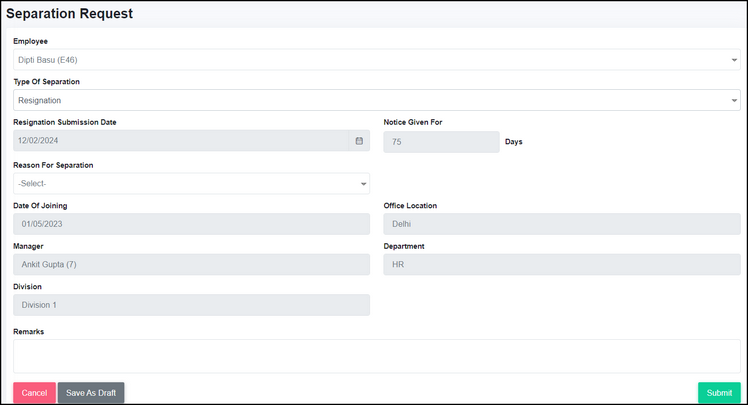Image resolution: width=748 pixels, height=405 pixels.
Task: Click the Reason For Separation label
Action: (x=53, y=165)
